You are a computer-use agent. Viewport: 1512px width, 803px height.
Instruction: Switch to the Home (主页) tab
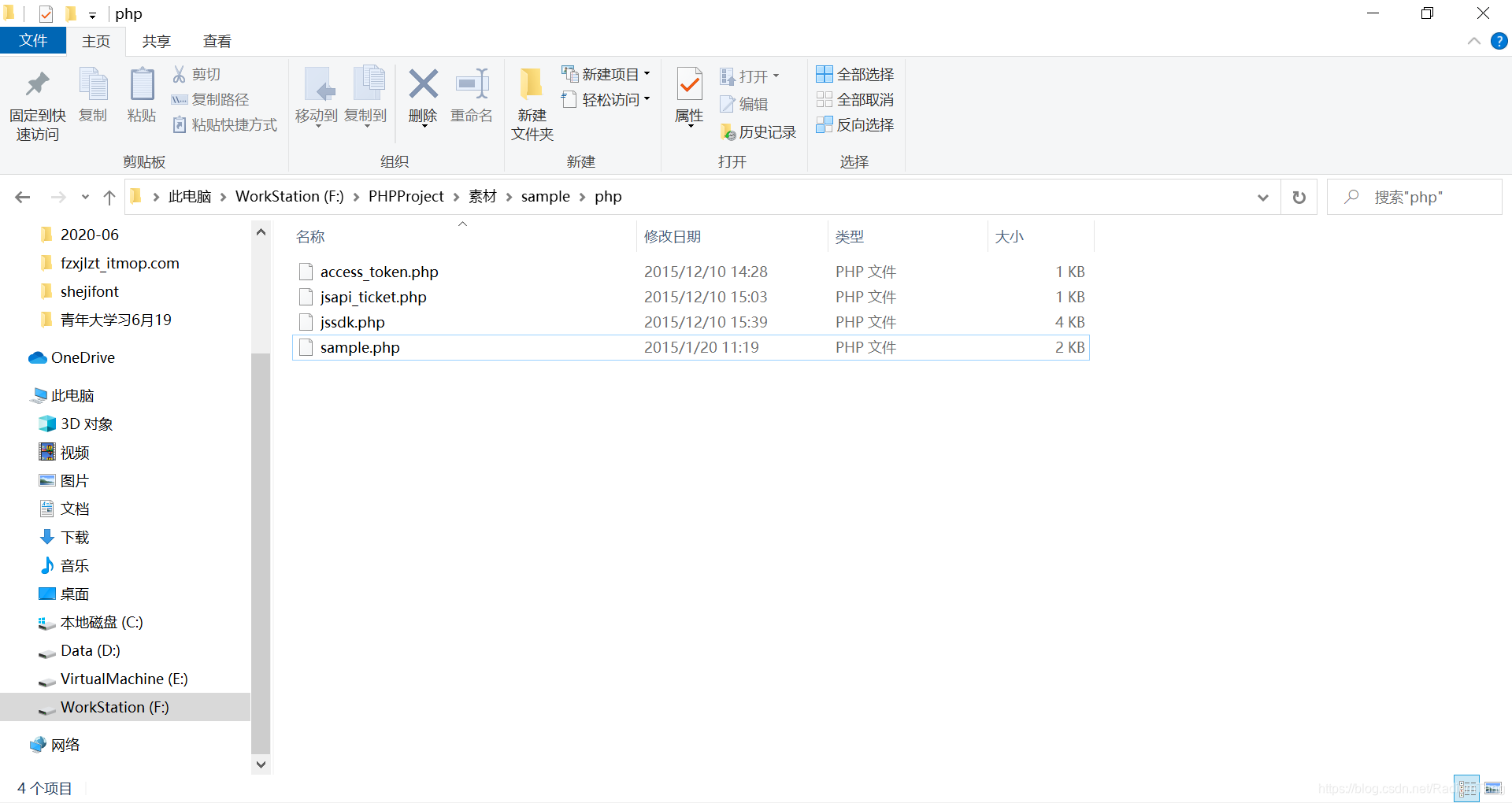[96, 42]
